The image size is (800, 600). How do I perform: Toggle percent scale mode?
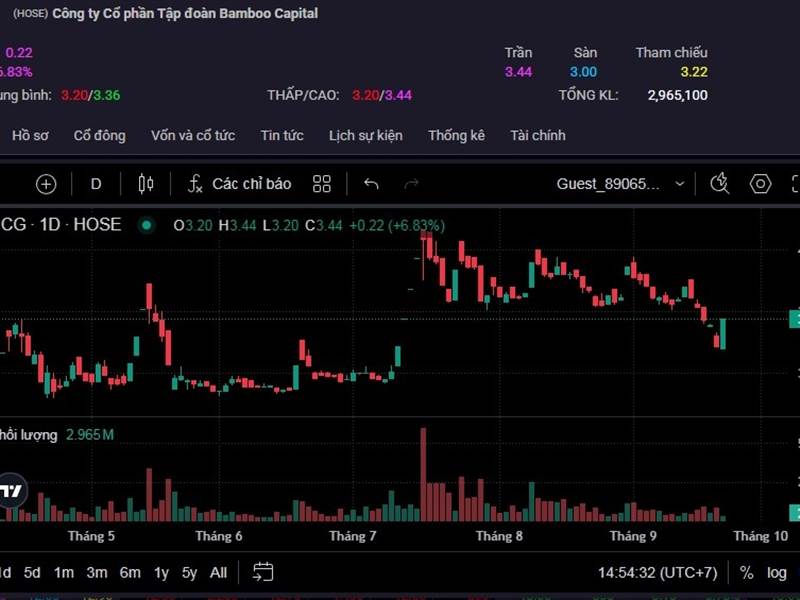pos(746,572)
